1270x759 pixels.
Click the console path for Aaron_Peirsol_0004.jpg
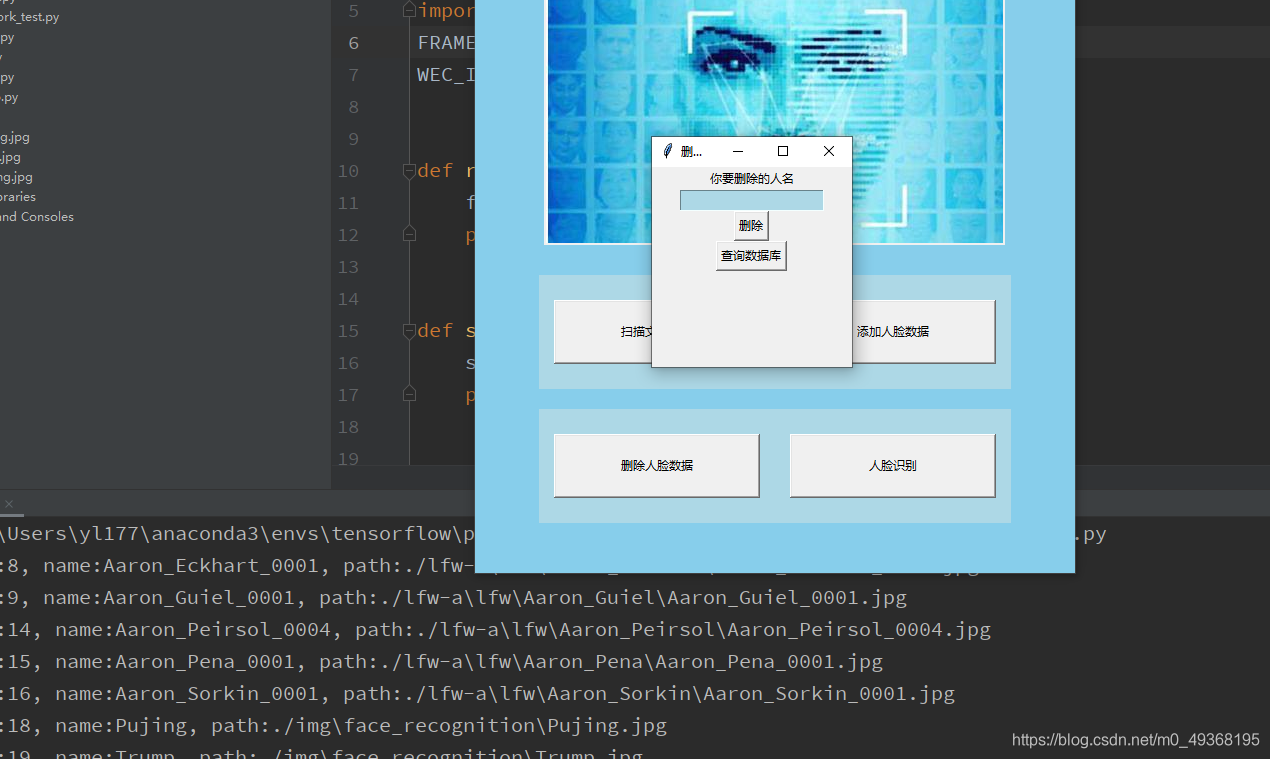[x=673, y=630]
